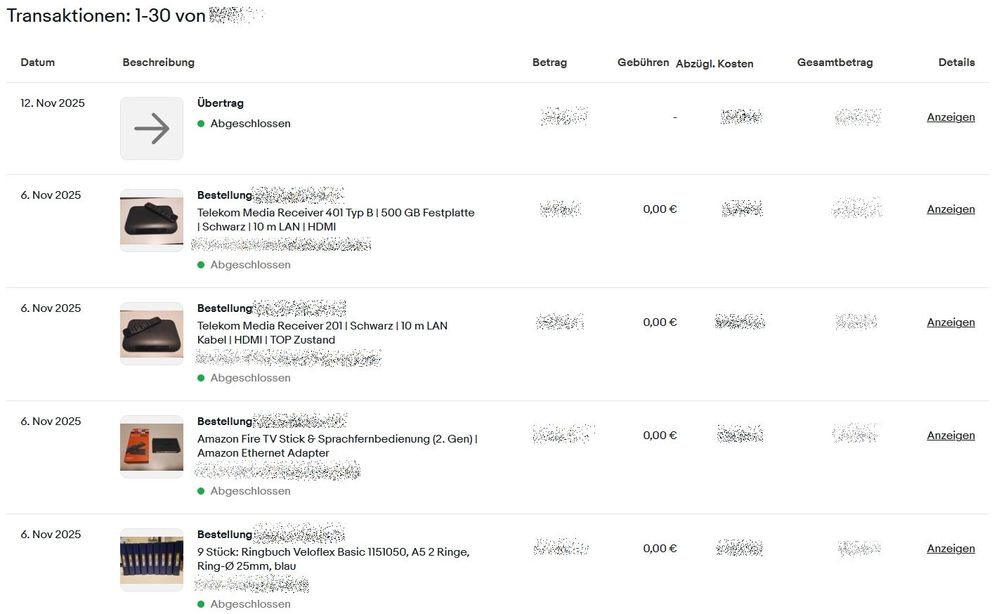Screen dimensions: 999x614
Task: Click the Amazon Fire TV Stick title
Action: [337, 439]
